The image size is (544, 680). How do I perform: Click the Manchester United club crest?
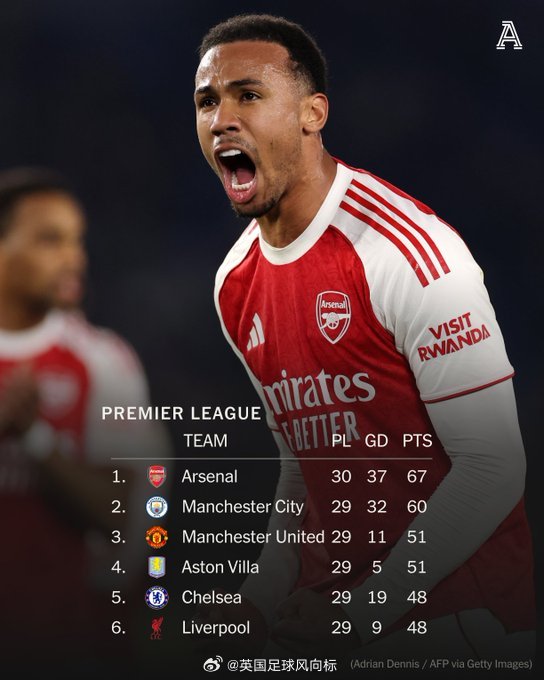point(157,537)
